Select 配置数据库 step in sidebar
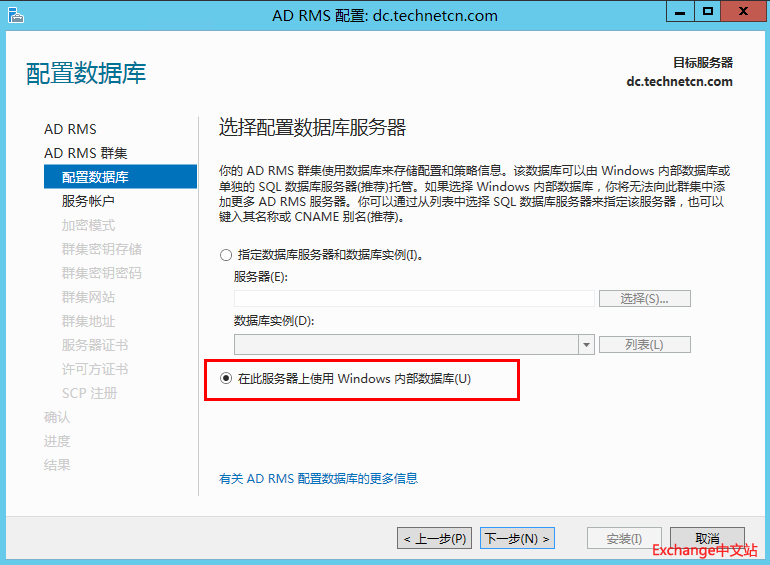 95,177
